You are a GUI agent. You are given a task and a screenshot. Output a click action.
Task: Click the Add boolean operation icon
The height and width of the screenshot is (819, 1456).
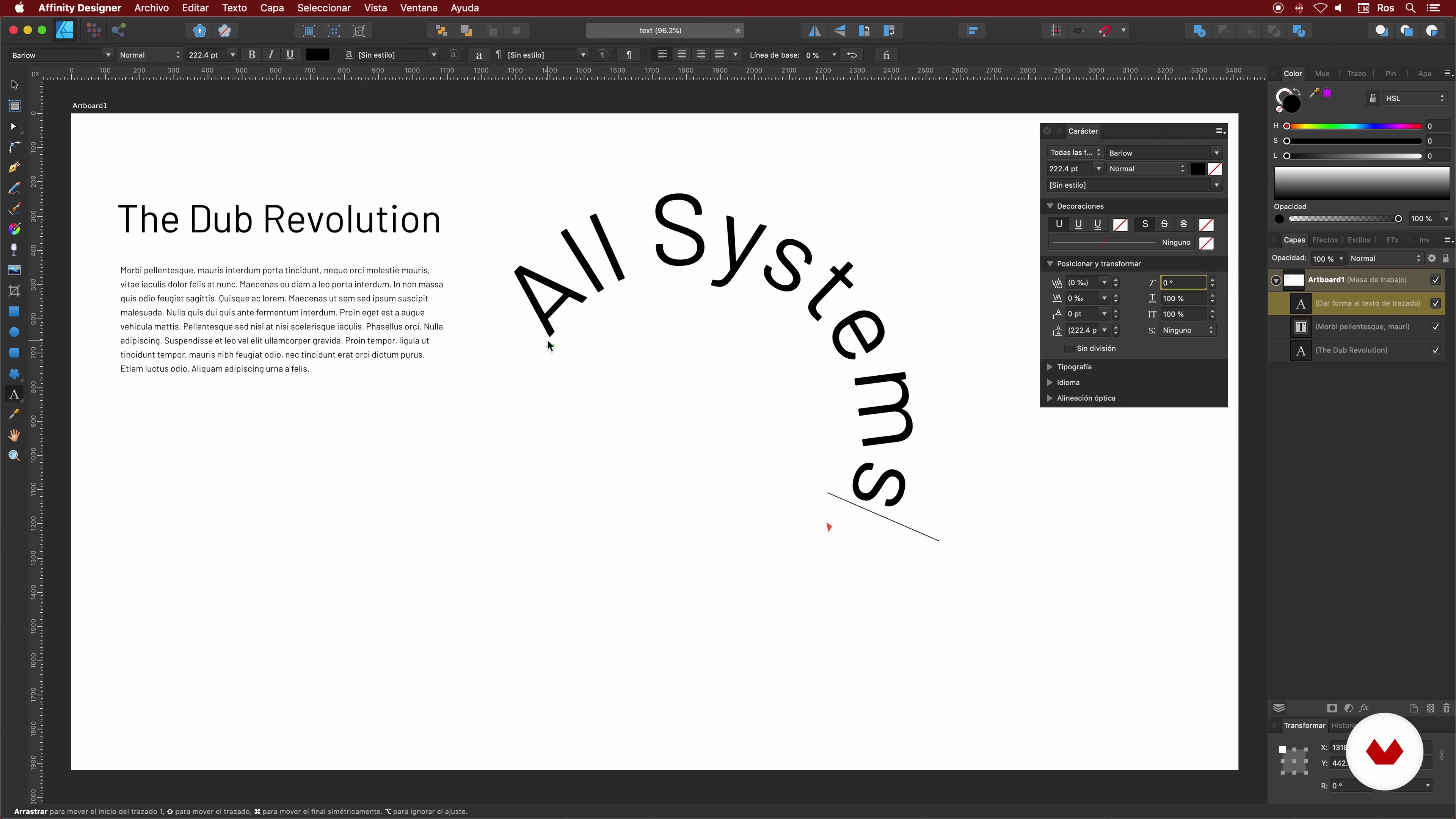1199,31
